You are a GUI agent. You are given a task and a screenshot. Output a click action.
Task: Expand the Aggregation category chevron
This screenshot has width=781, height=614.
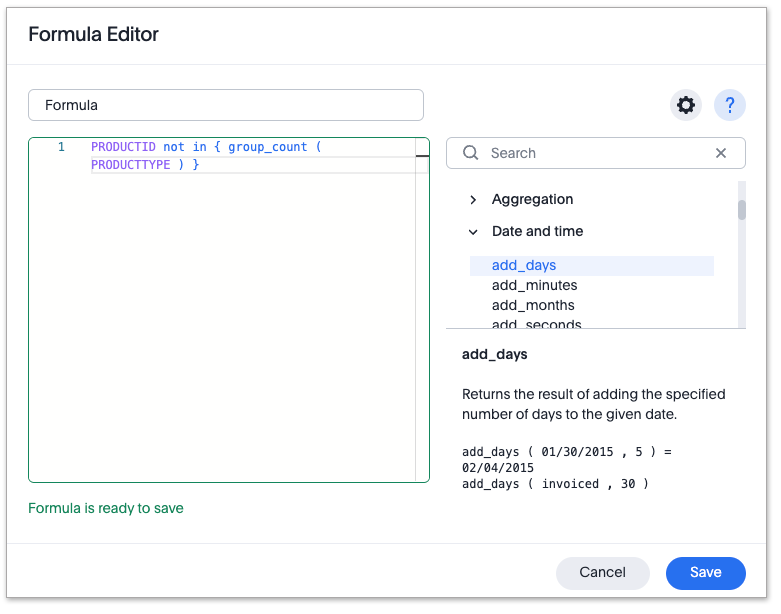coord(473,200)
